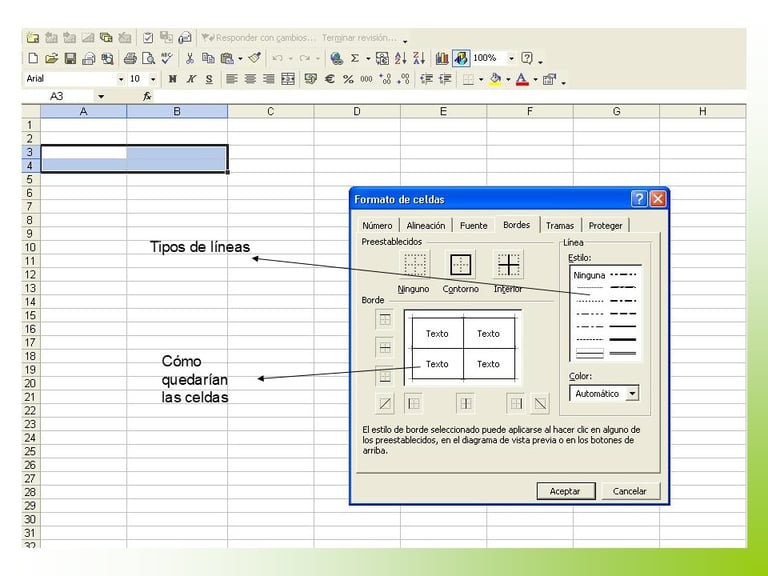Click the Cancelar button

629,491
